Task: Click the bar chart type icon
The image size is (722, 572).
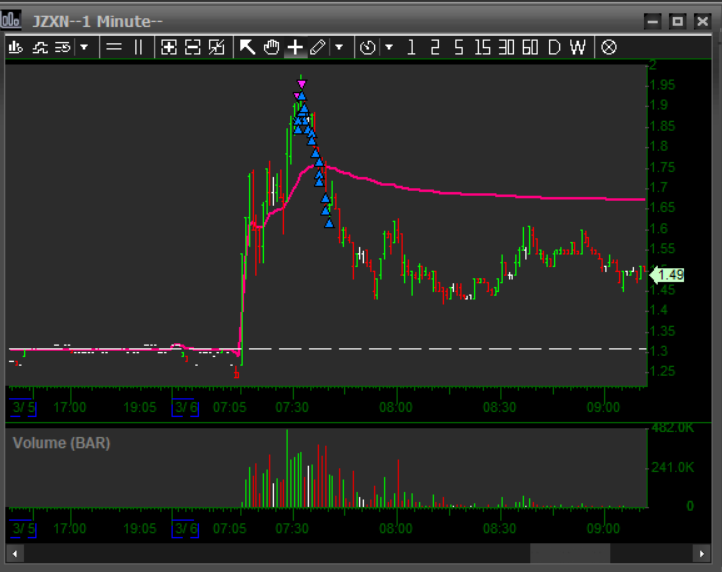Action: [x=16, y=47]
